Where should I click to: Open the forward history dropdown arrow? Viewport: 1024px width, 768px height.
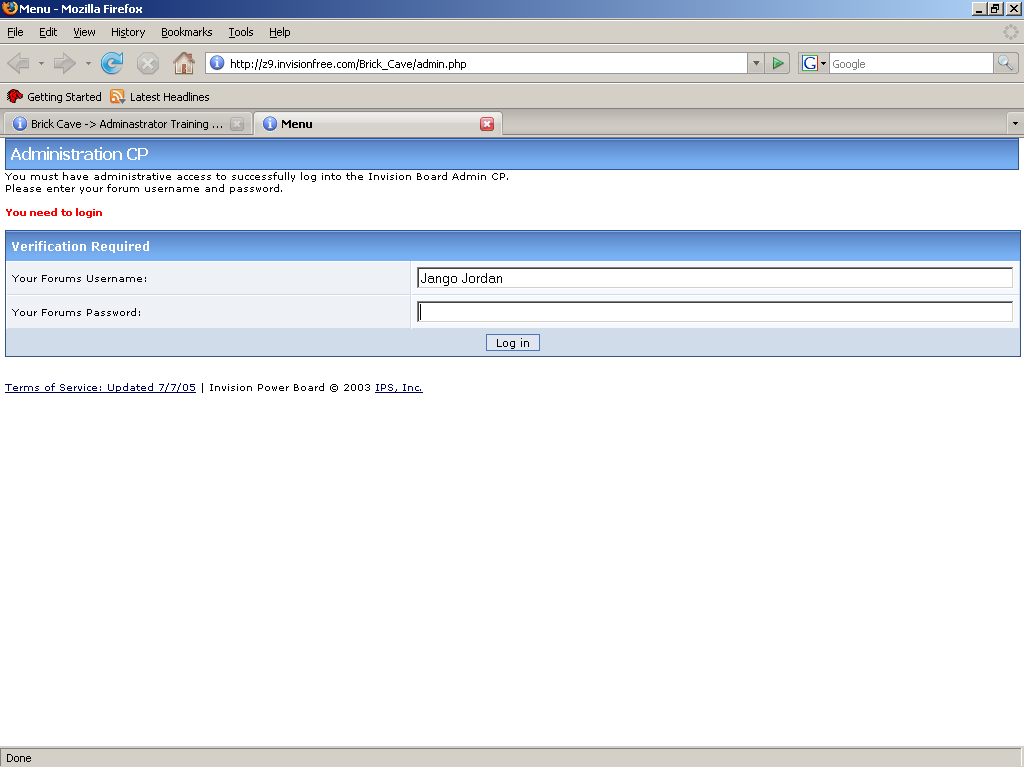[88, 63]
